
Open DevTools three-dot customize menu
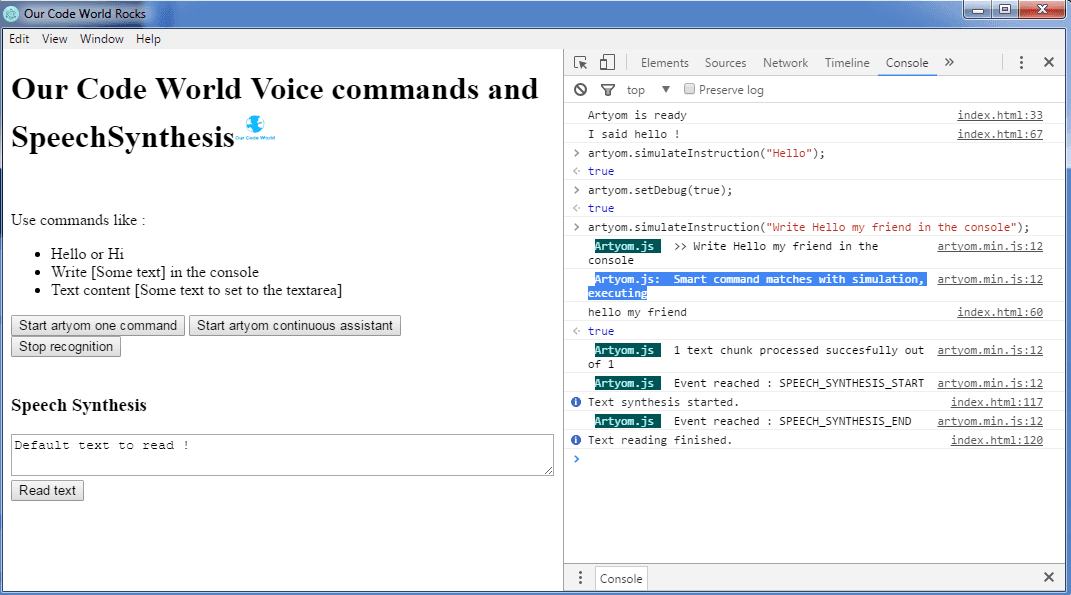tap(1021, 63)
